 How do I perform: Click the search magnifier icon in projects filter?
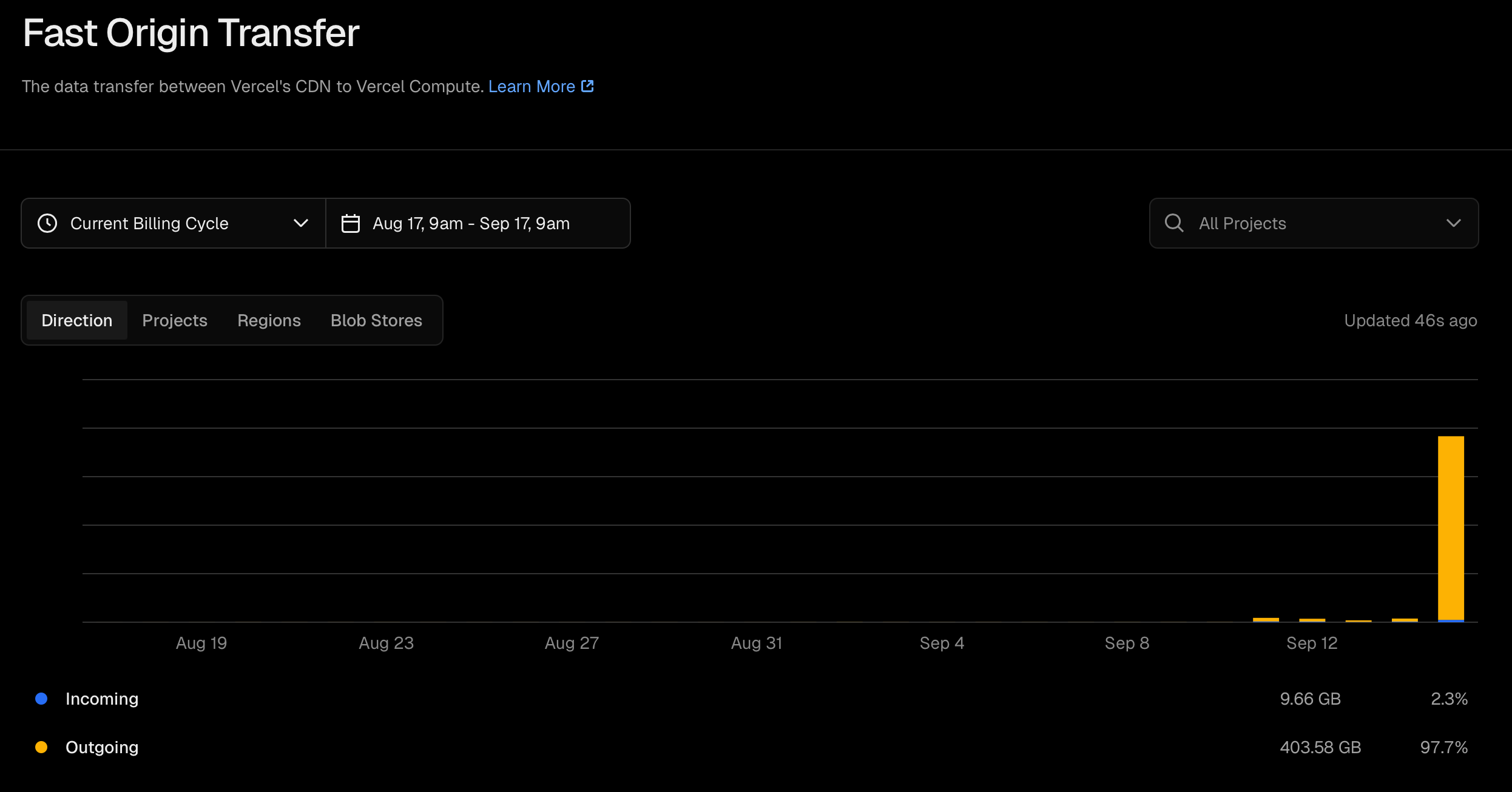(x=1174, y=223)
